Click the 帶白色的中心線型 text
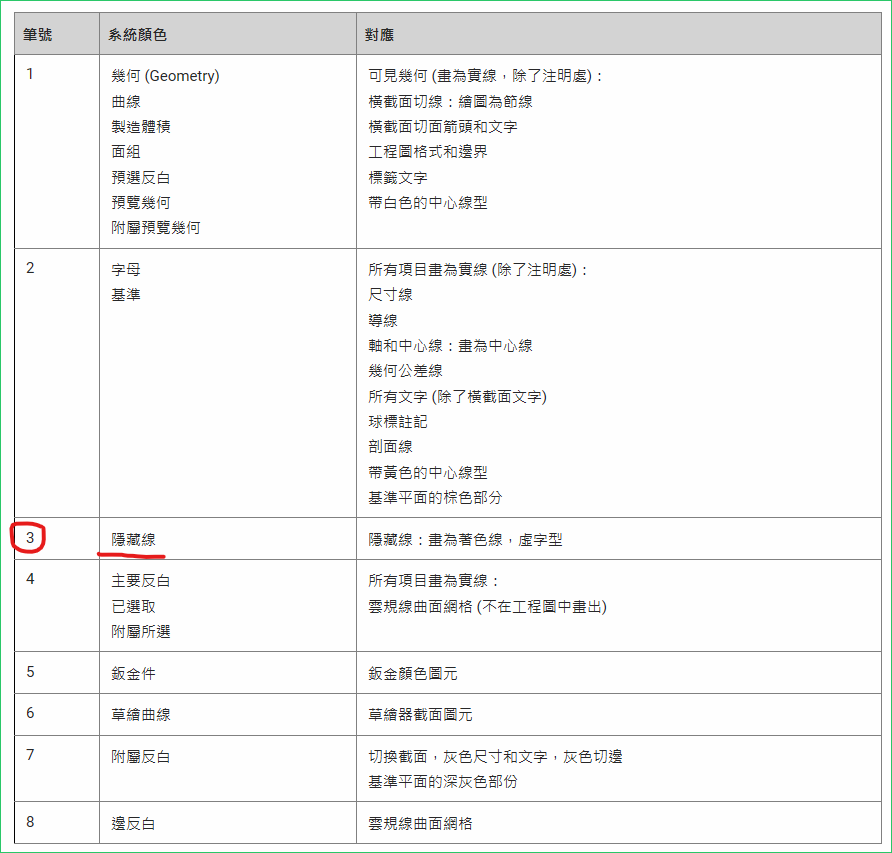The height and width of the screenshot is (853, 892). pos(428,203)
